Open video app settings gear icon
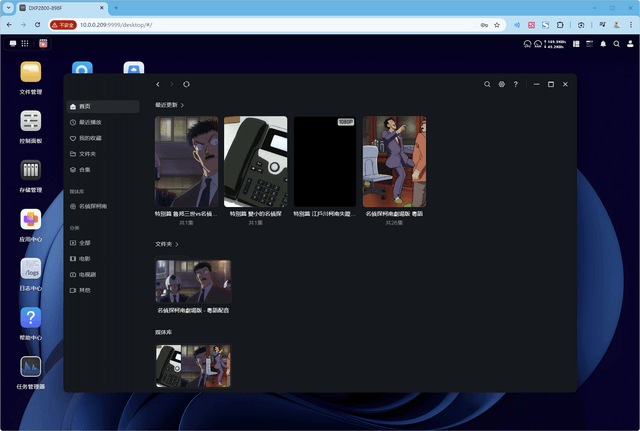This screenshot has height=431, width=640. [x=501, y=84]
